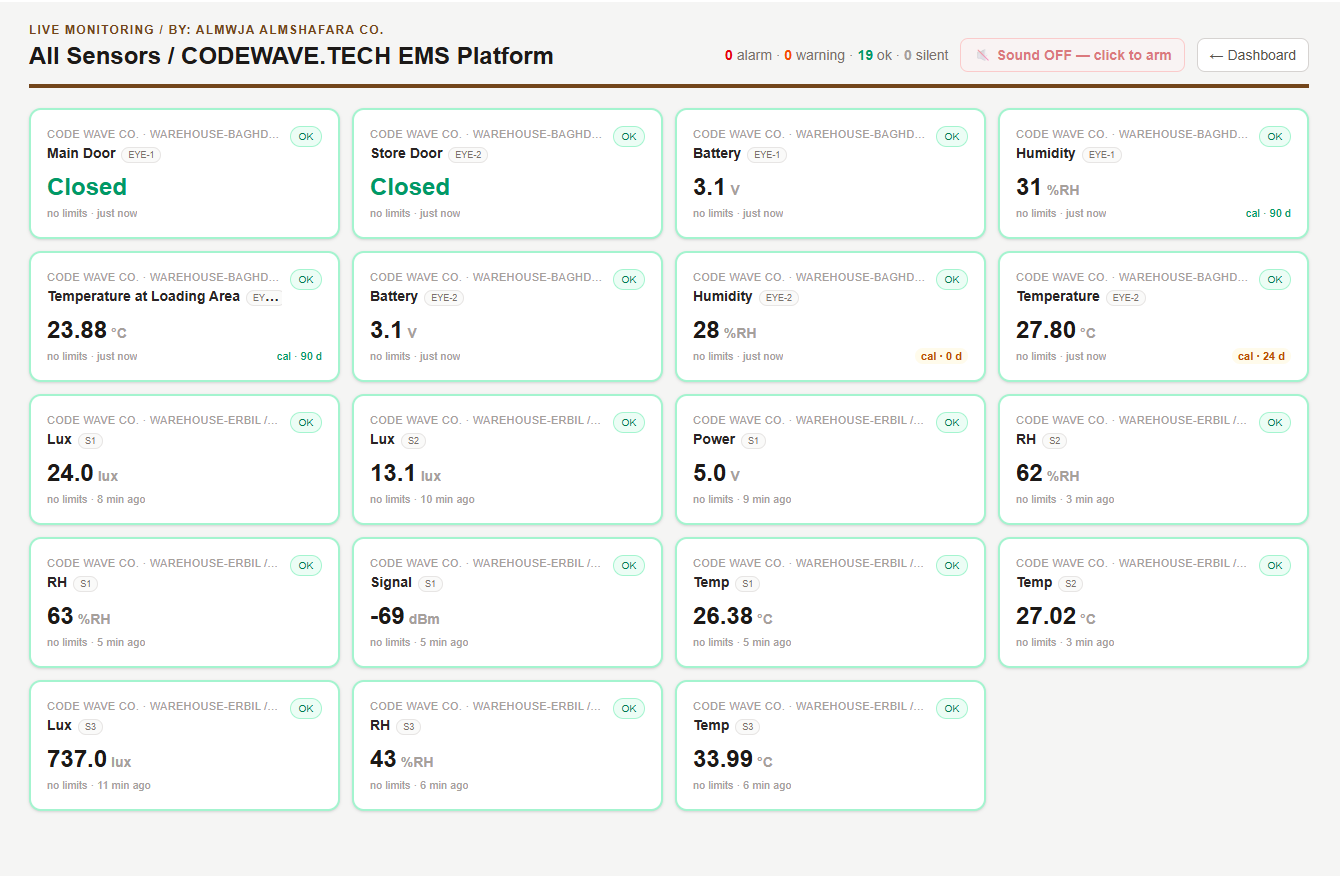Click the OK badge on Temp S1 card
The image size is (1340, 876).
coord(951,566)
